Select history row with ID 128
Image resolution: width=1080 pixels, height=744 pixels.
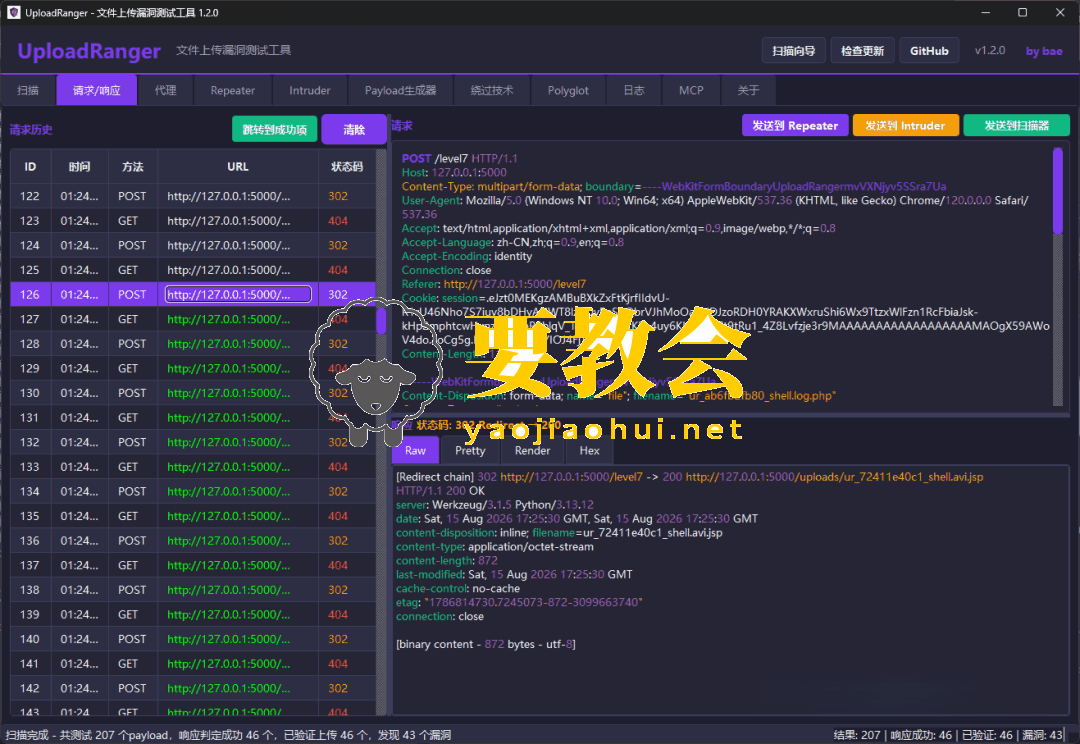tap(193, 344)
